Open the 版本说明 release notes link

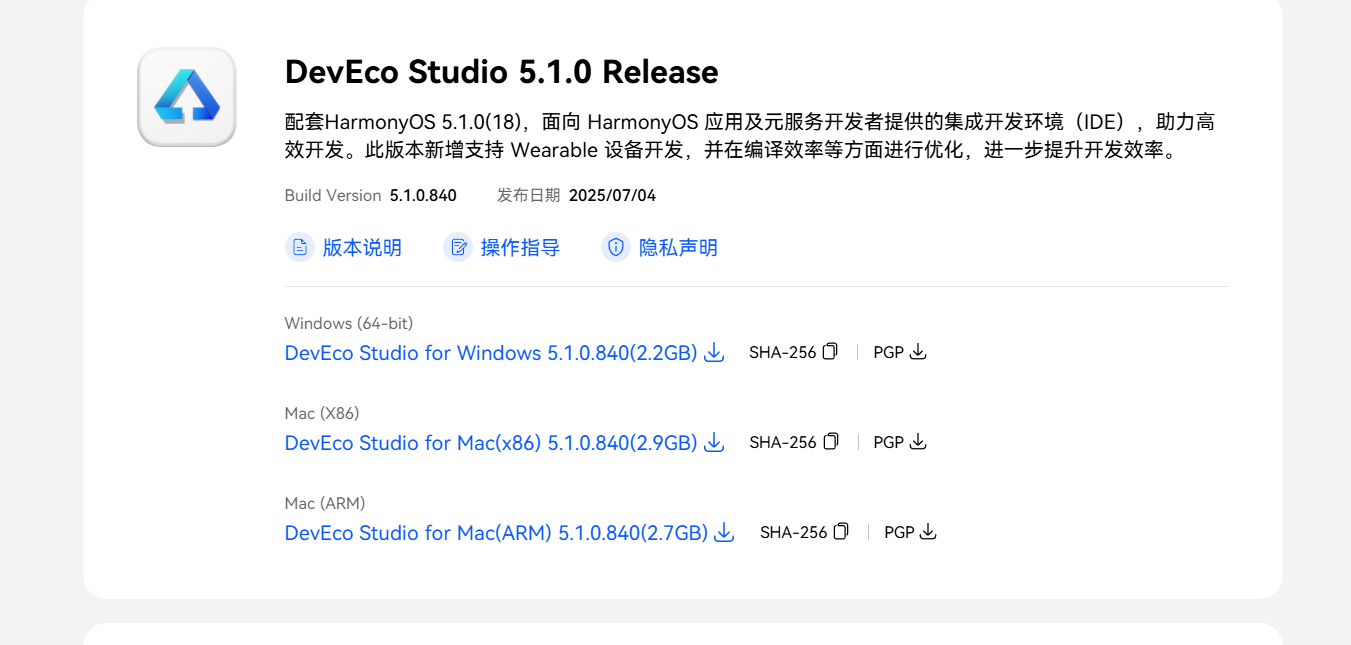pyautogui.click(x=362, y=247)
